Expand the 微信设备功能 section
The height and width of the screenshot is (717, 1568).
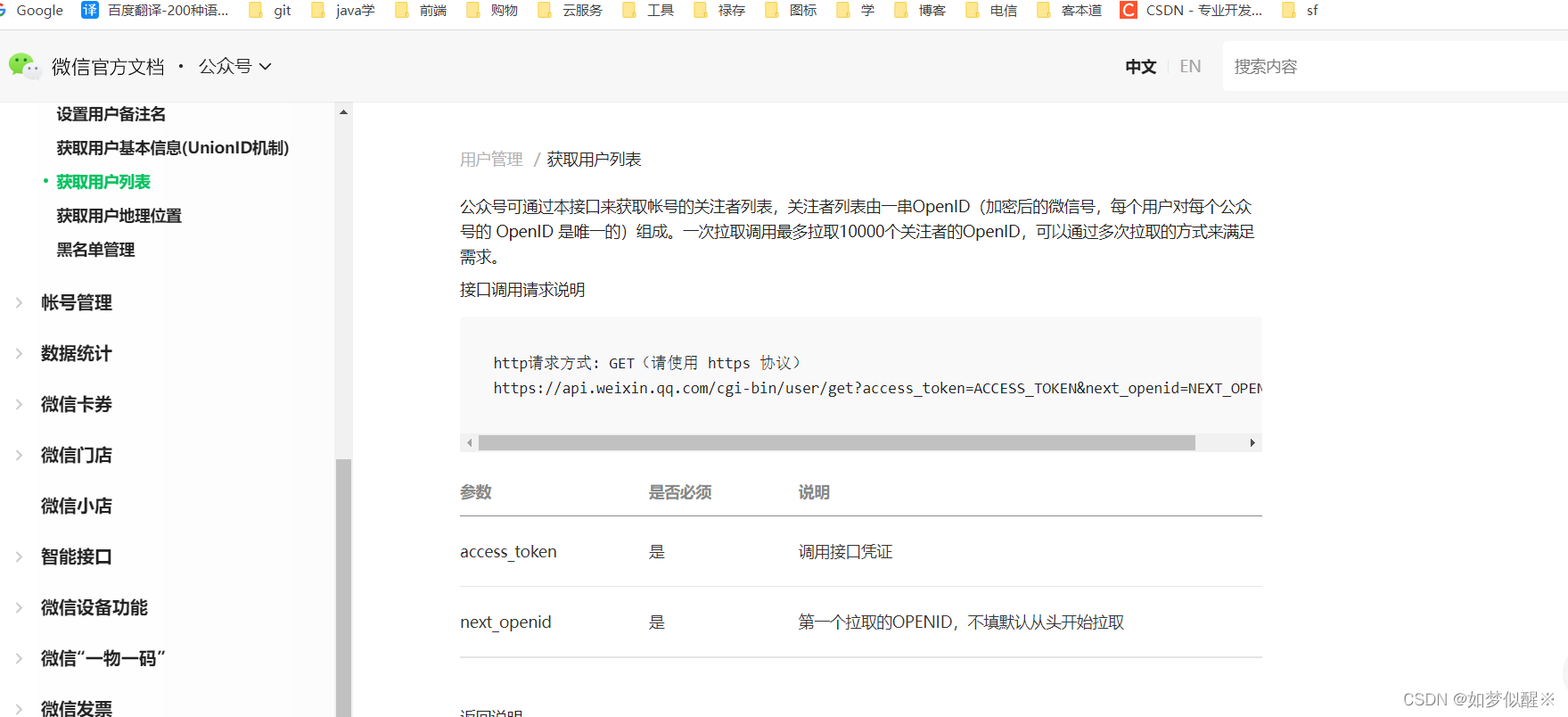tap(94, 607)
